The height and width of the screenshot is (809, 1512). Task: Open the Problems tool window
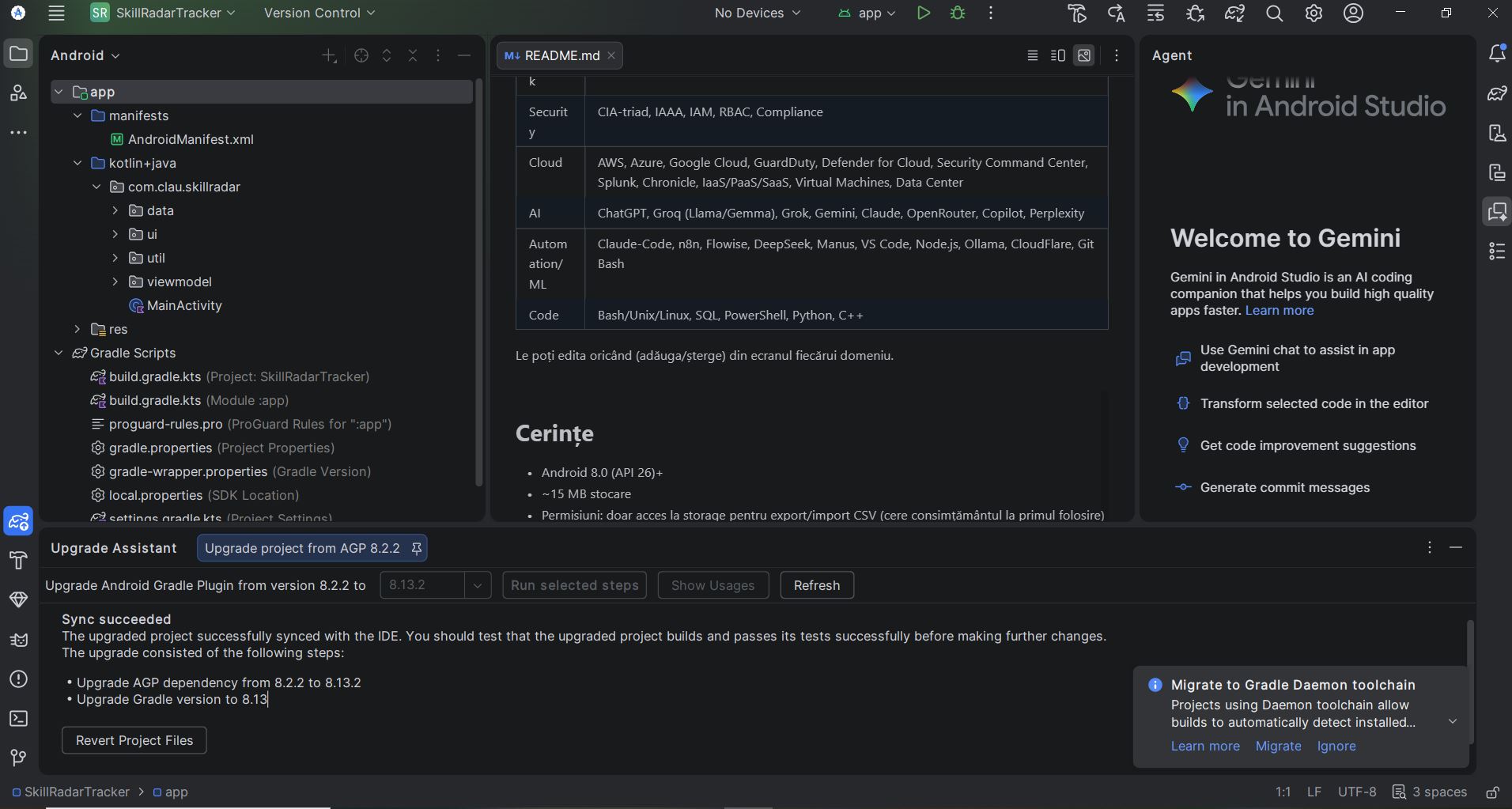click(18, 679)
